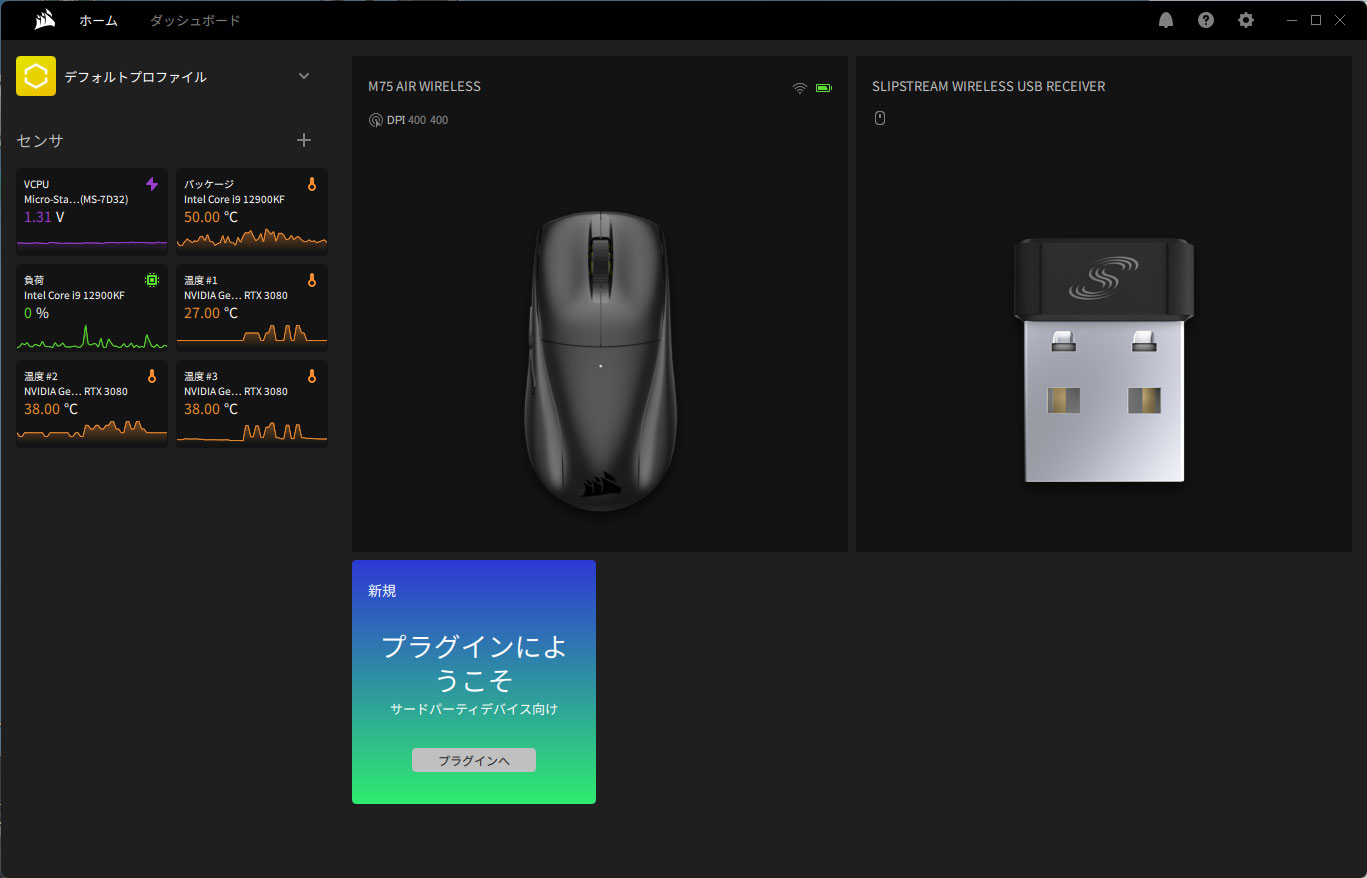Click the VCPU voltage lightning icon
Image resolution: width=1367 pixels, height=878 pixels.
tap(152, 184)
